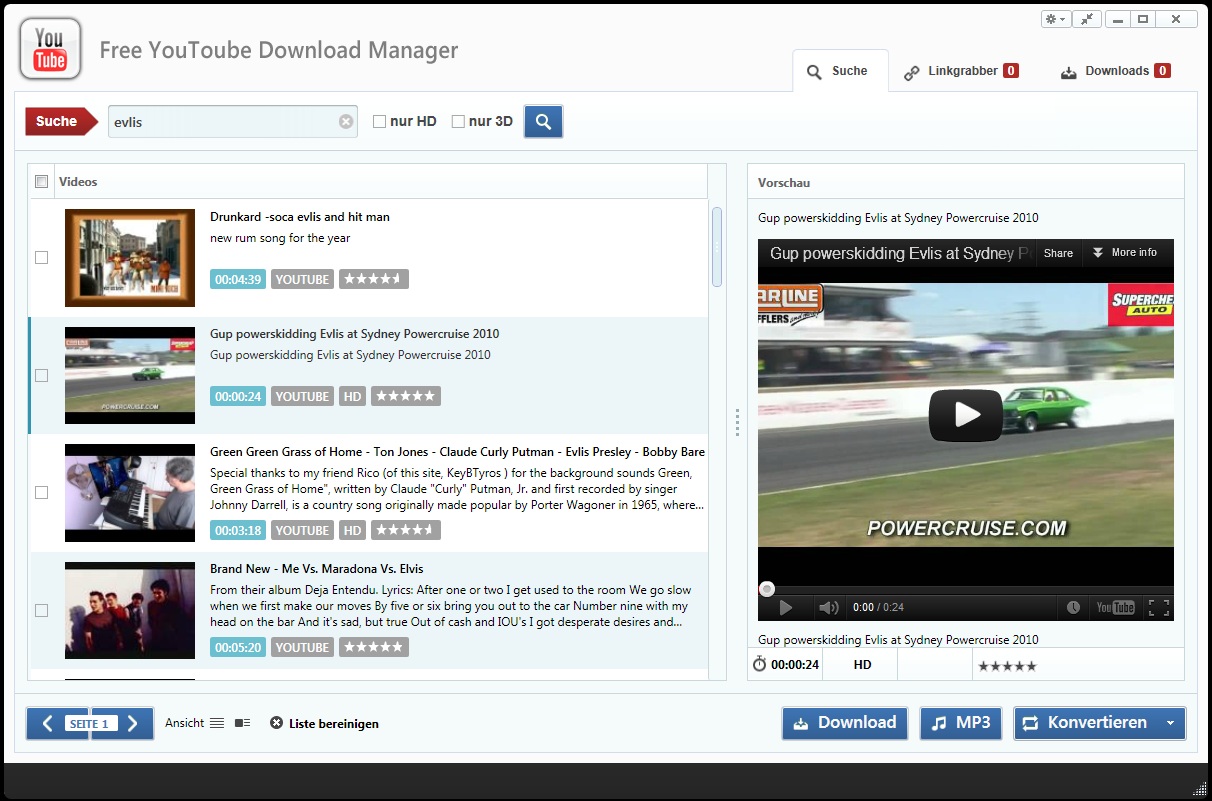Click the YOUTUBE badge on the Brand New row

[x=302, y=647]
